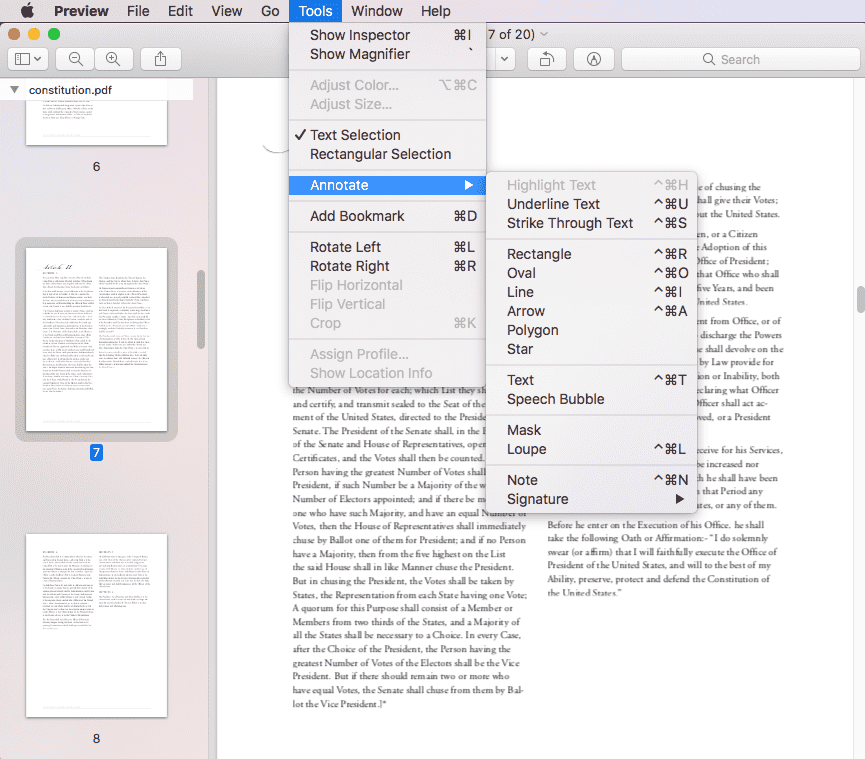Open the Apple menu
Image resolution: width=865 pixels, height=759 pixels.
click(27, 11)
